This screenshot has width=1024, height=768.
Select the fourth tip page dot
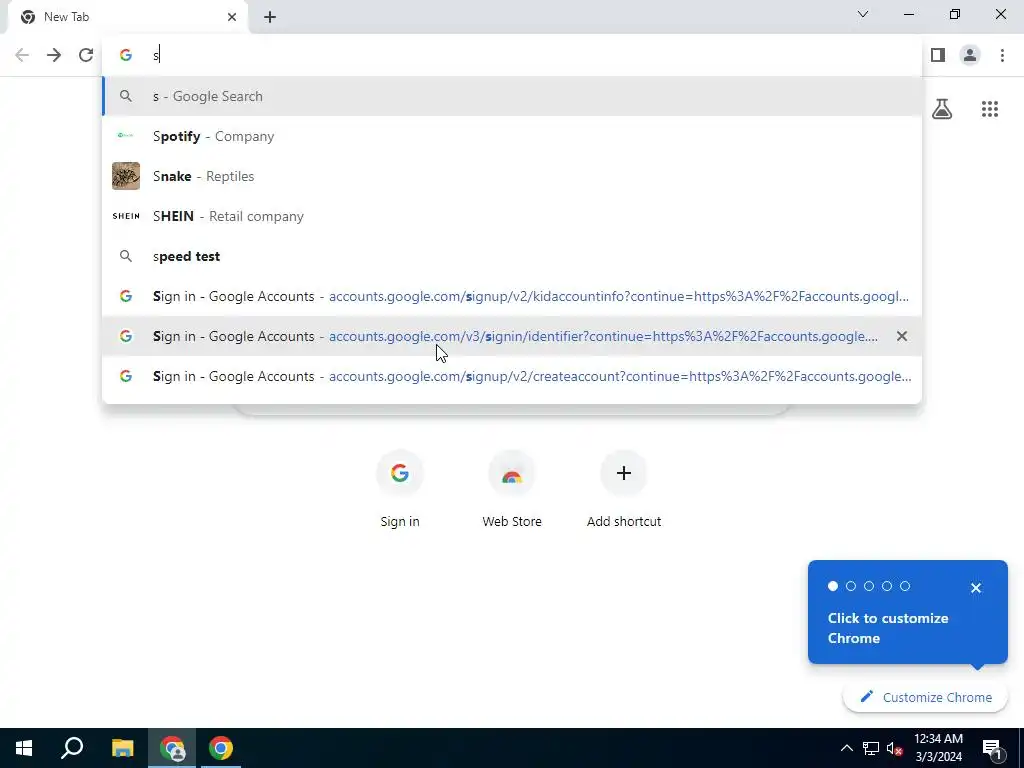[x=887, y=586]
